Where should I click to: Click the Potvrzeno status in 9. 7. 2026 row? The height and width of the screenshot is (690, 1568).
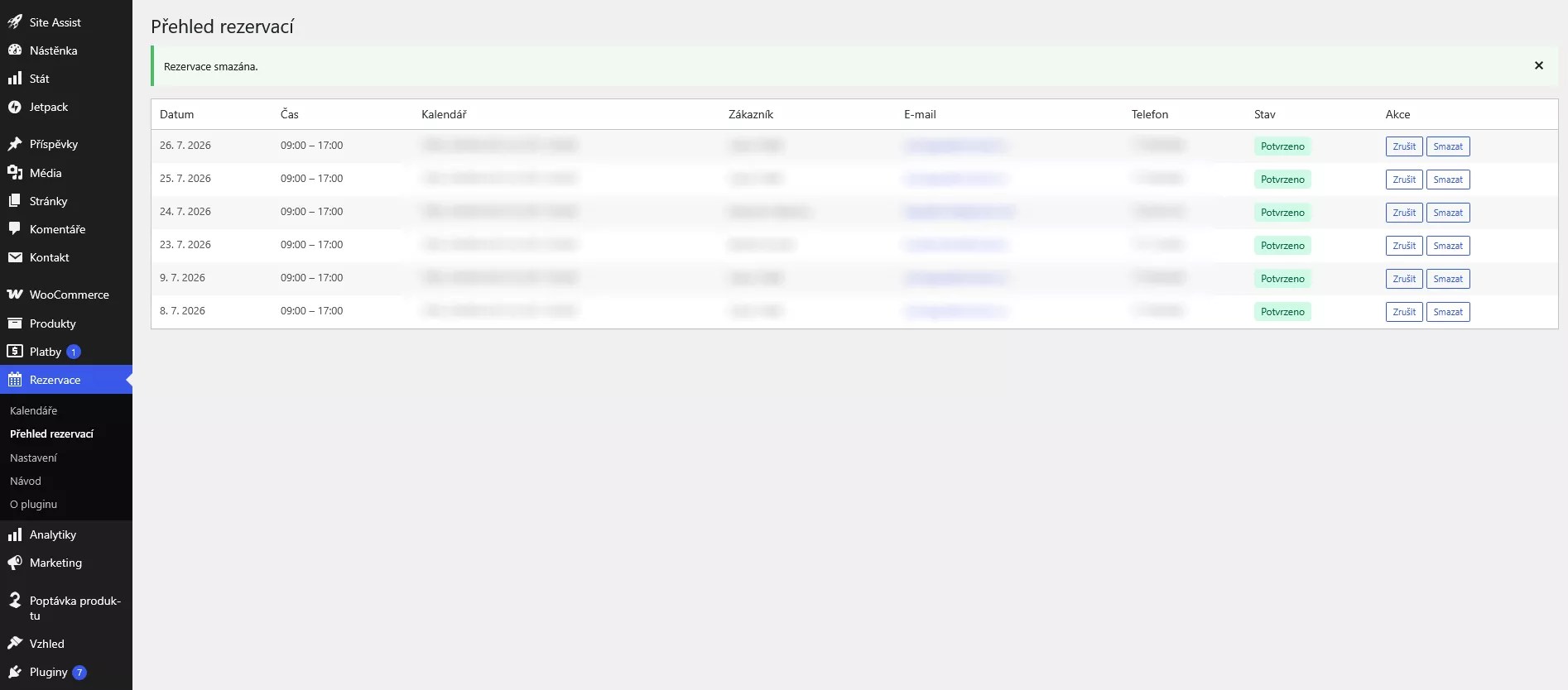click(x=1282, y=279)
